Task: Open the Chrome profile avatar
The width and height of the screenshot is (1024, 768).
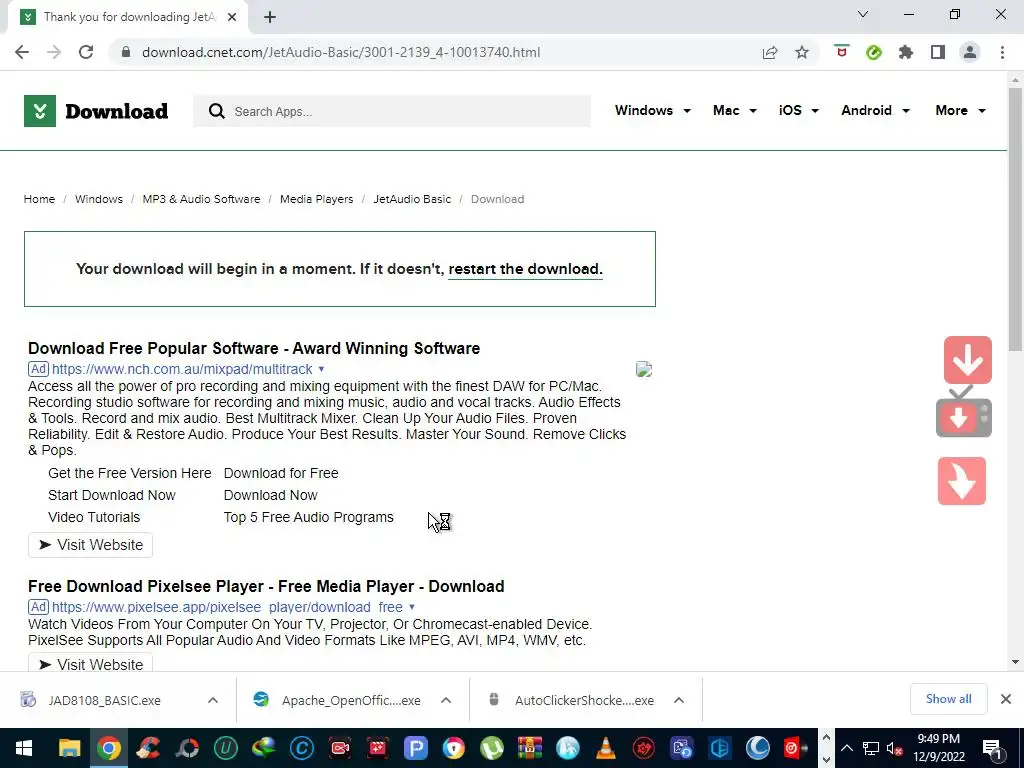Action: point(970,52)
